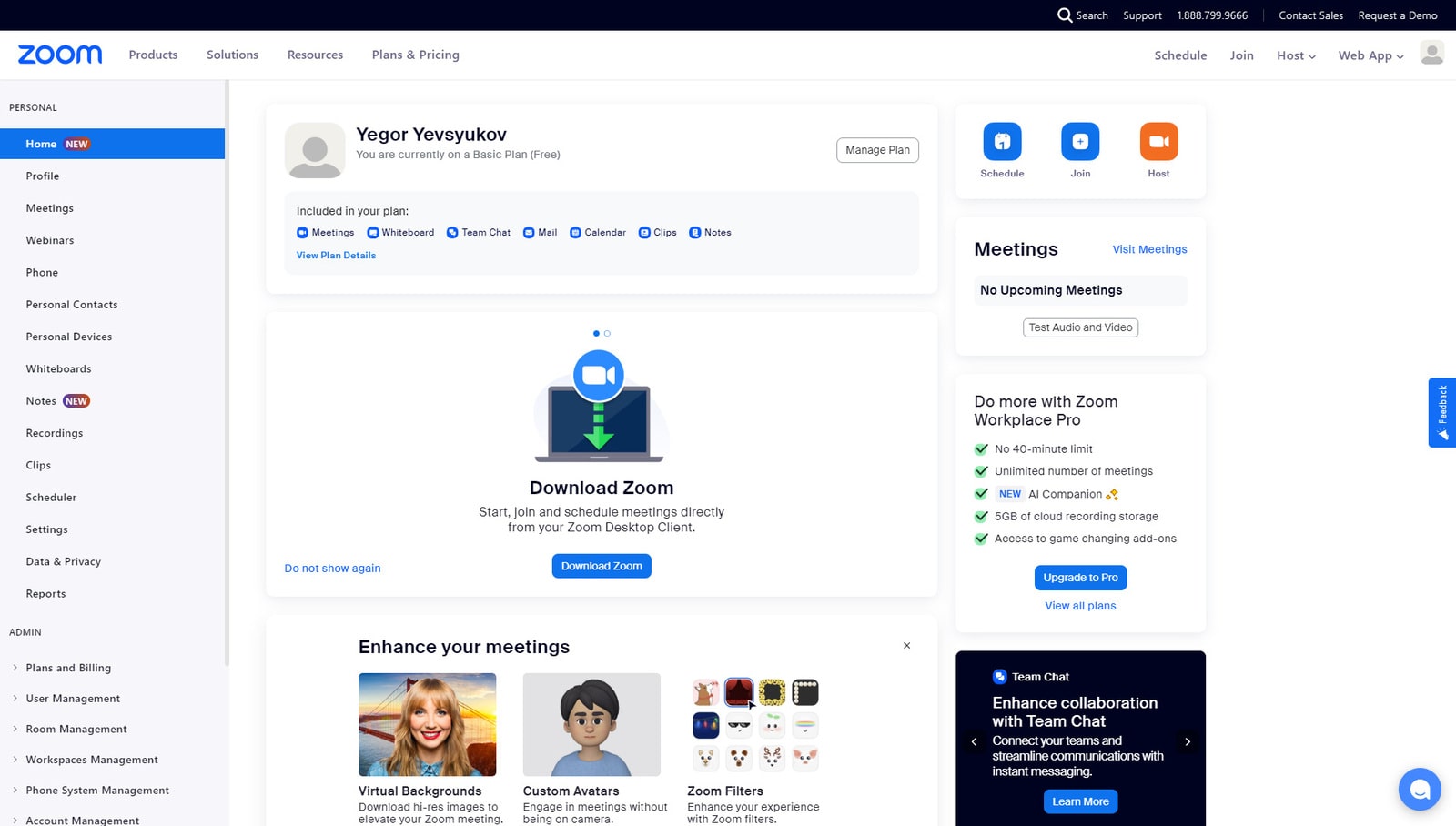
Task: Go to next Team Chat slide arrow
Action: pos(1188,742)
